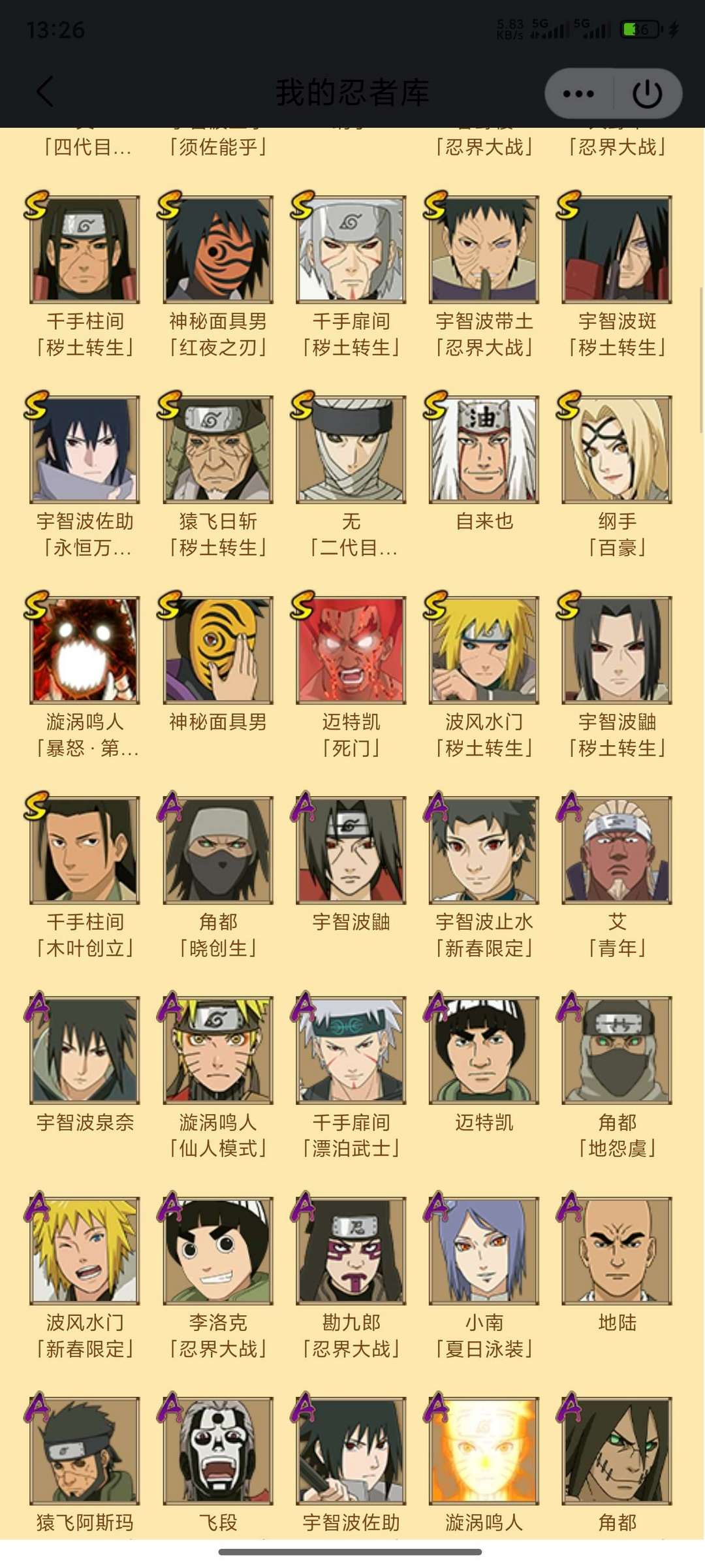The width and height of the screenshot is (705, 1568).
Task: Select 地陆 bald monk portrait
Action: tap(617, 1251)
